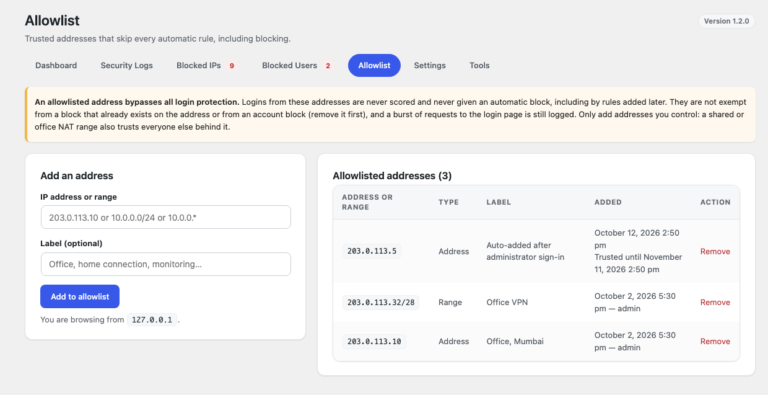
Task: Switch to Security Logs tab
Action: pos(126,65)
